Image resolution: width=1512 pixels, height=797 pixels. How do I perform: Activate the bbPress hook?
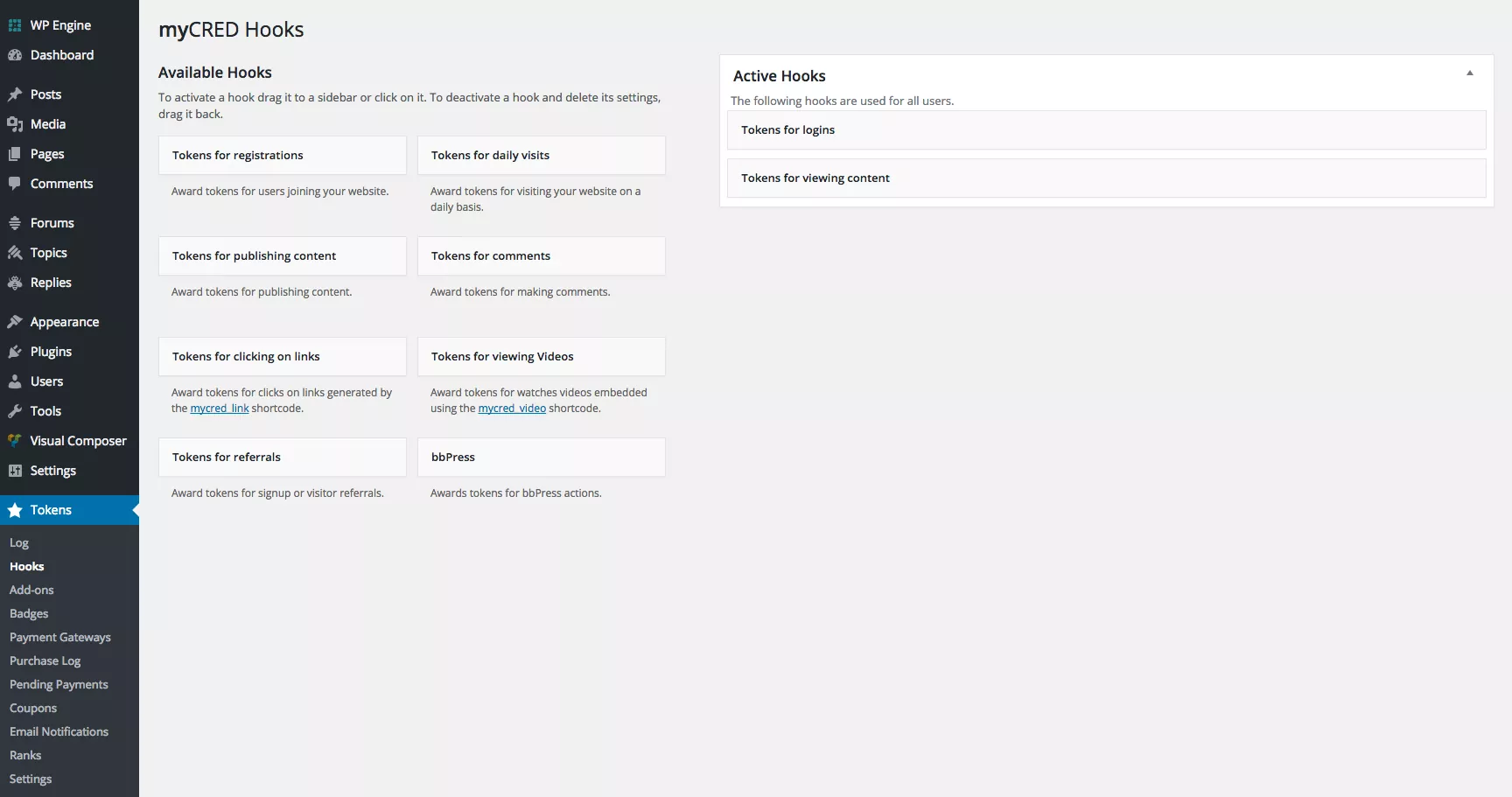541,458
